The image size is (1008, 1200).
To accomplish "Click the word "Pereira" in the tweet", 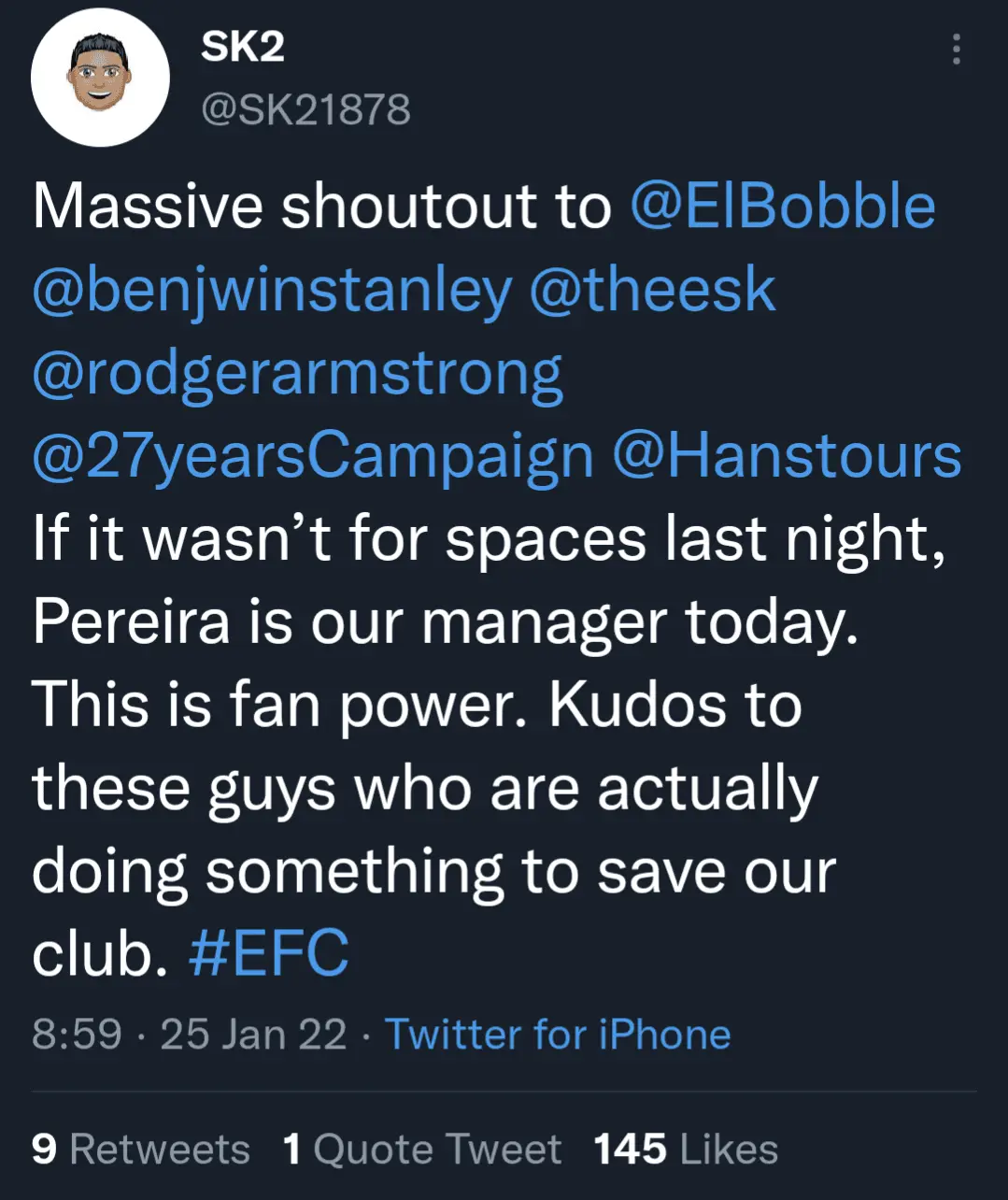I will coord(131,622).
